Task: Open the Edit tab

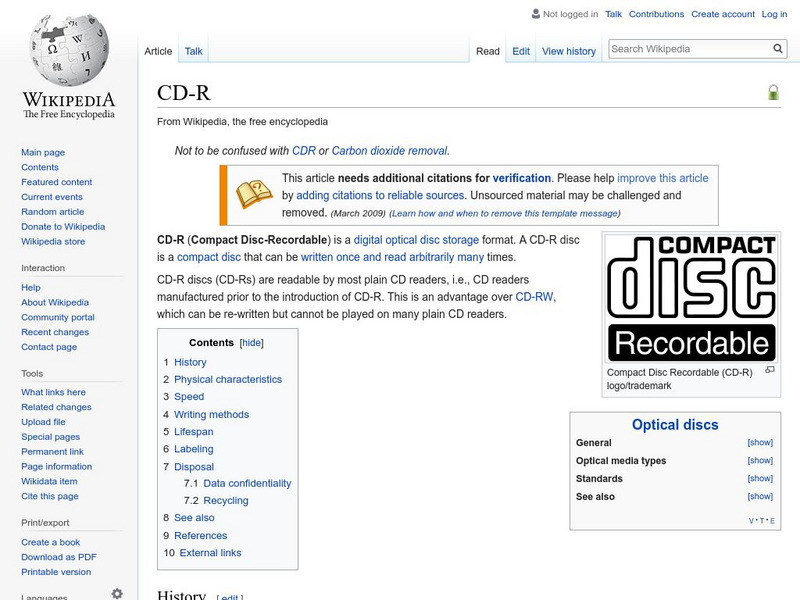Action: point(521,51)
